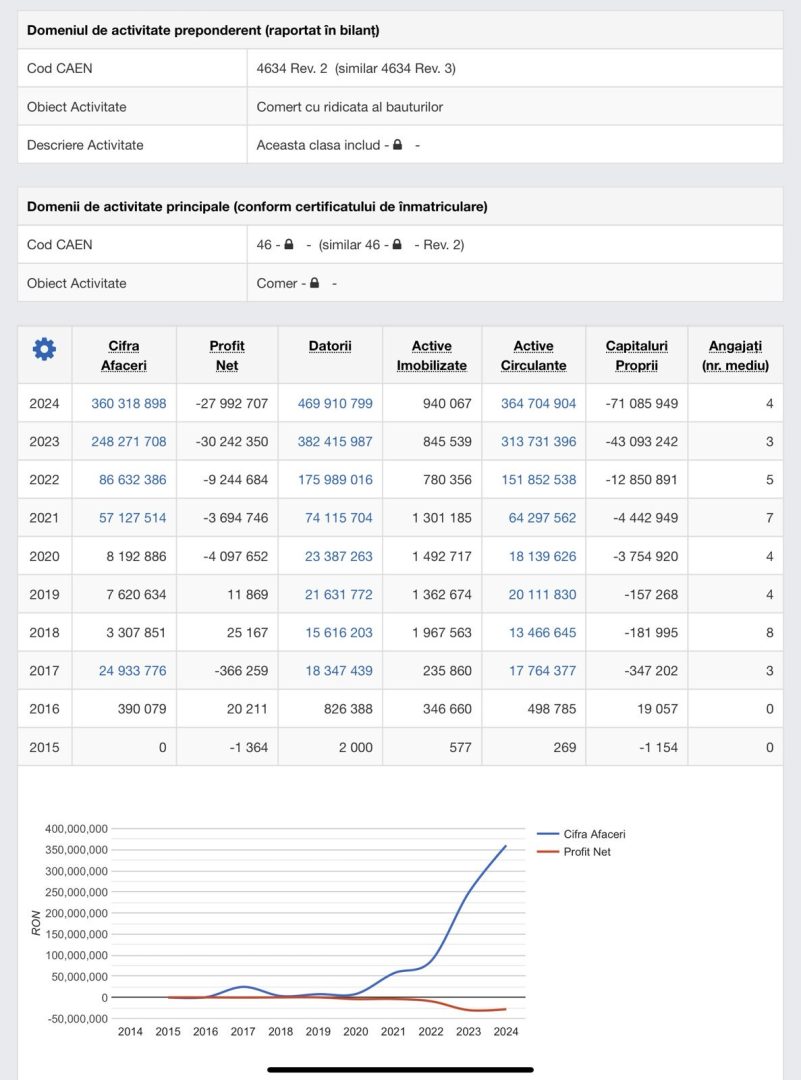Viewport: 801px width, 1080px height.
Task: Select 2024 equity value -71 085 949
Action: click(642, 404)
